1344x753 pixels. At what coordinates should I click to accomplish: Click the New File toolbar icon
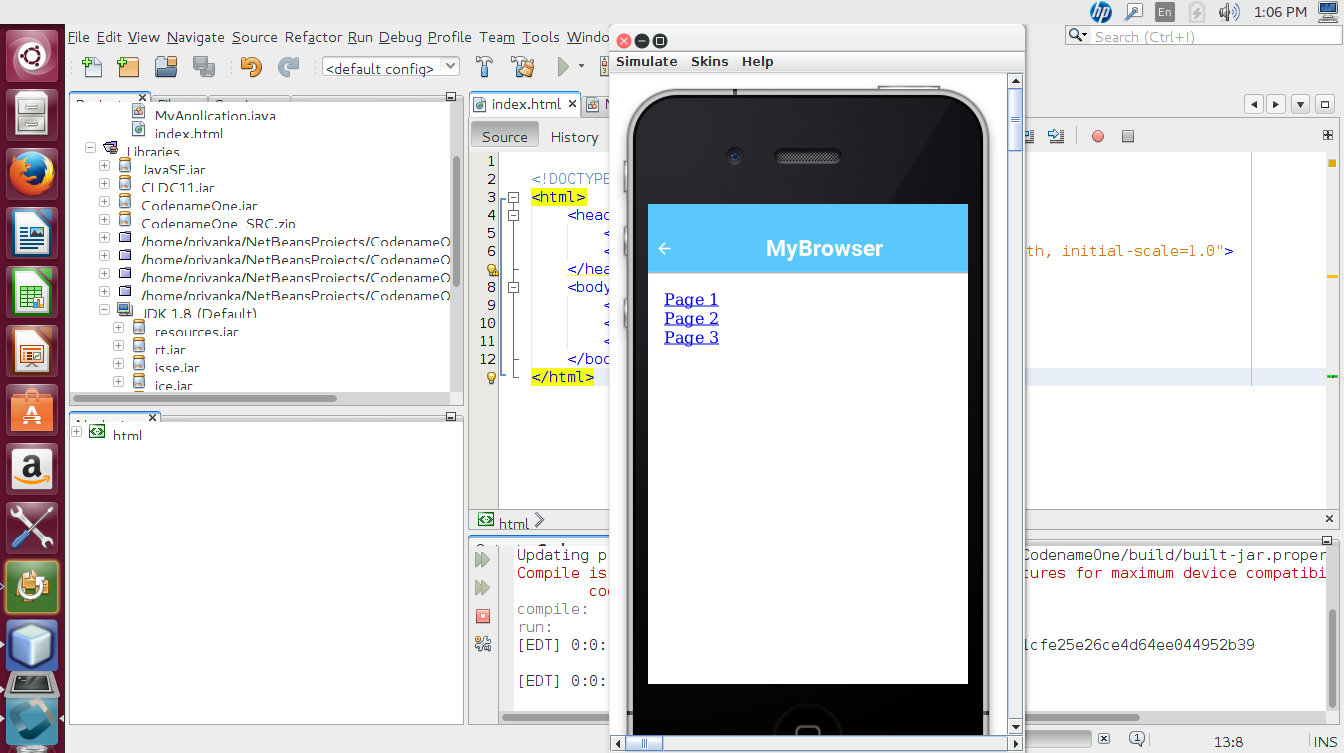point(92,67)
